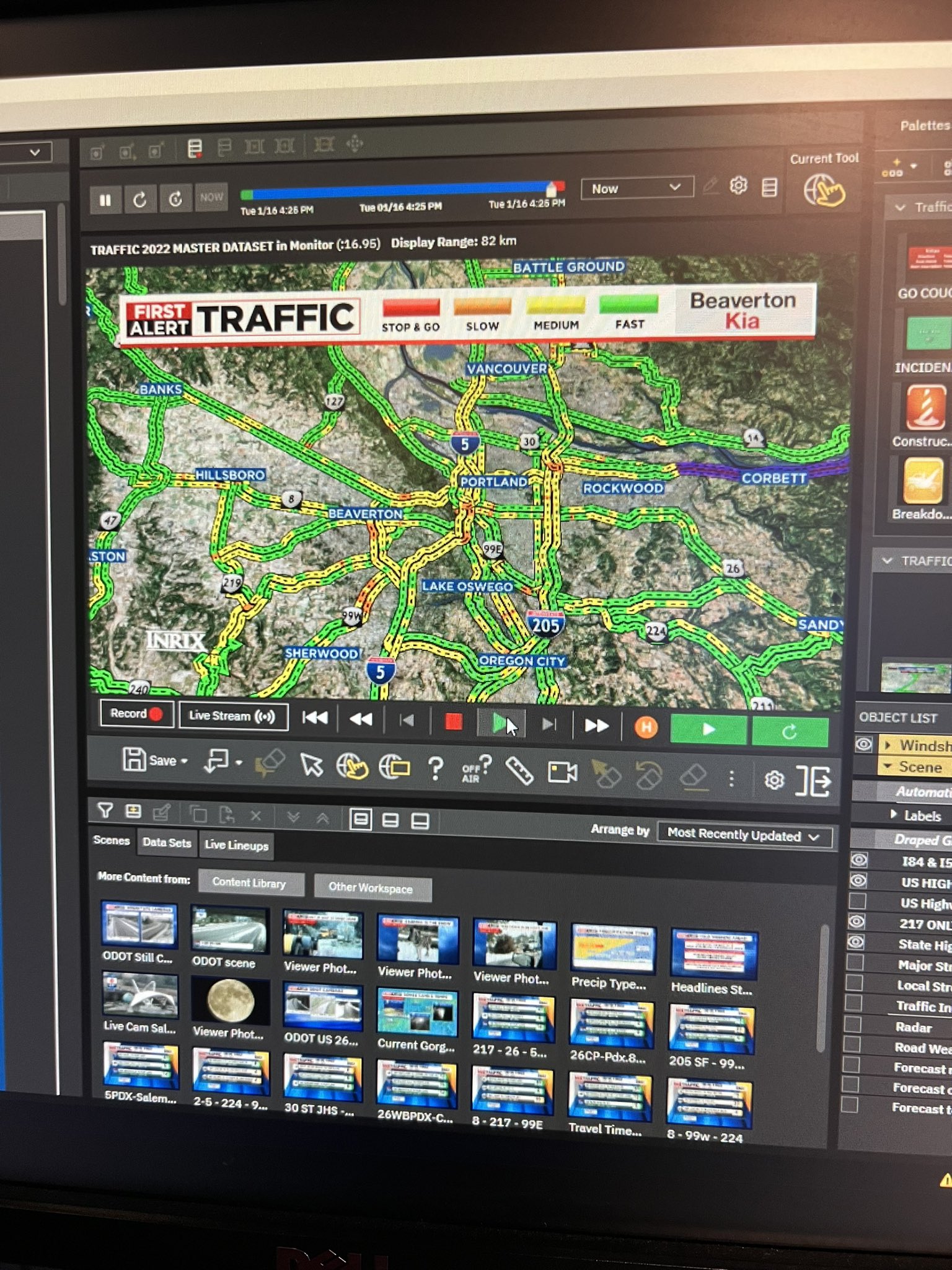Click the sequence arrow tool icon
This screenshot has height=1270, width=952.
[216, 762]
